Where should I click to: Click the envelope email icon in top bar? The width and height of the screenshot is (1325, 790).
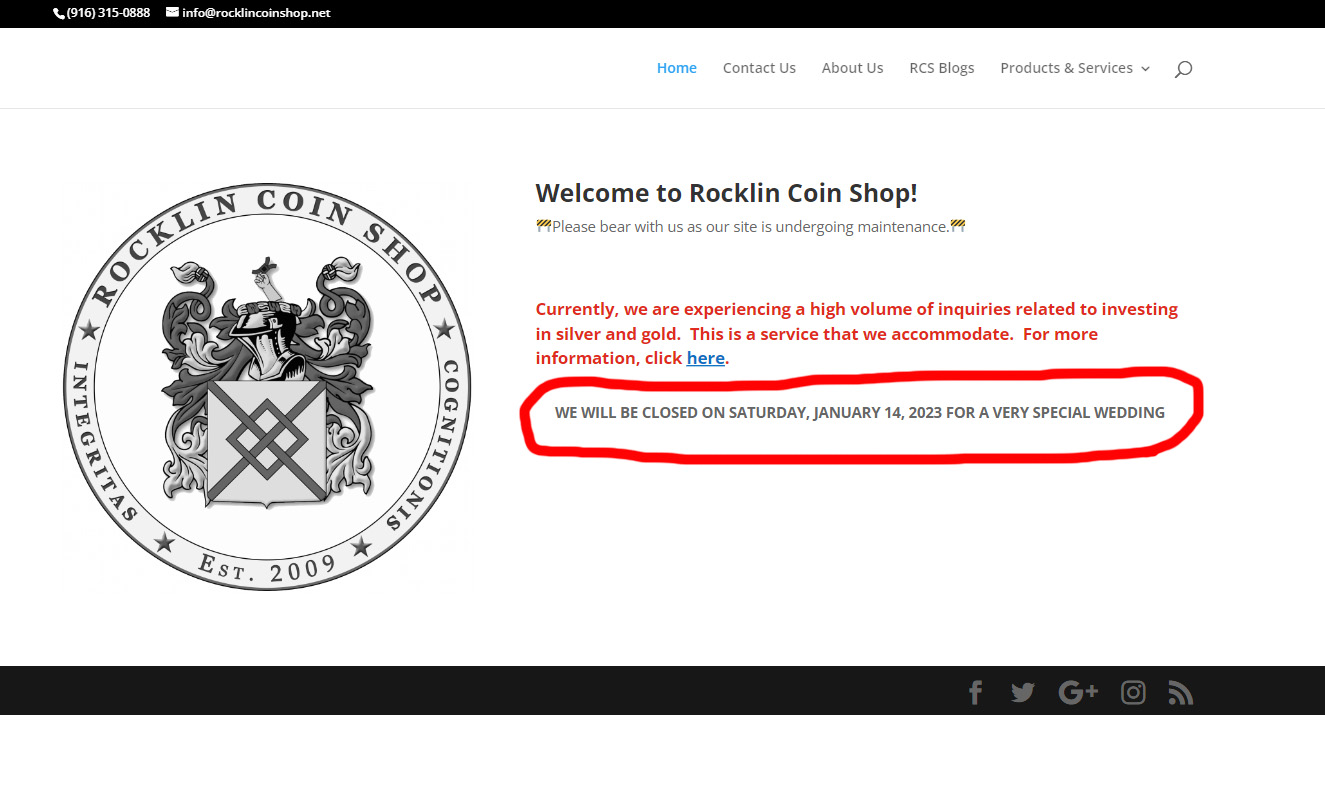172,13
